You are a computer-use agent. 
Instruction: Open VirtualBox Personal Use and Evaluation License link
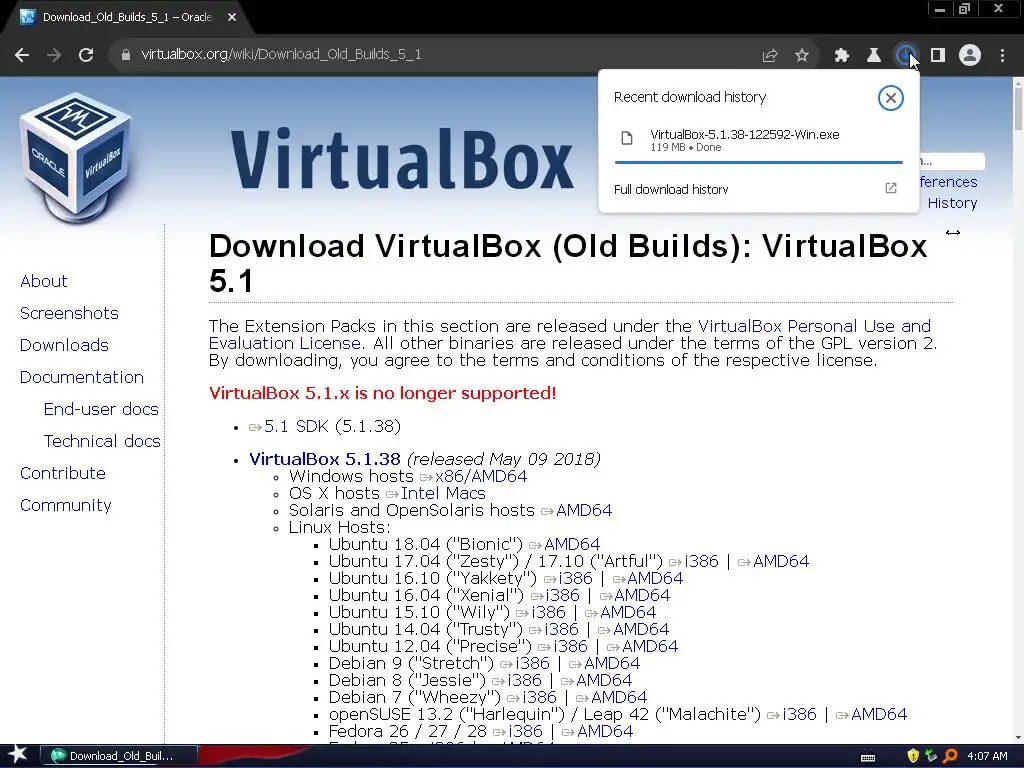814,326
